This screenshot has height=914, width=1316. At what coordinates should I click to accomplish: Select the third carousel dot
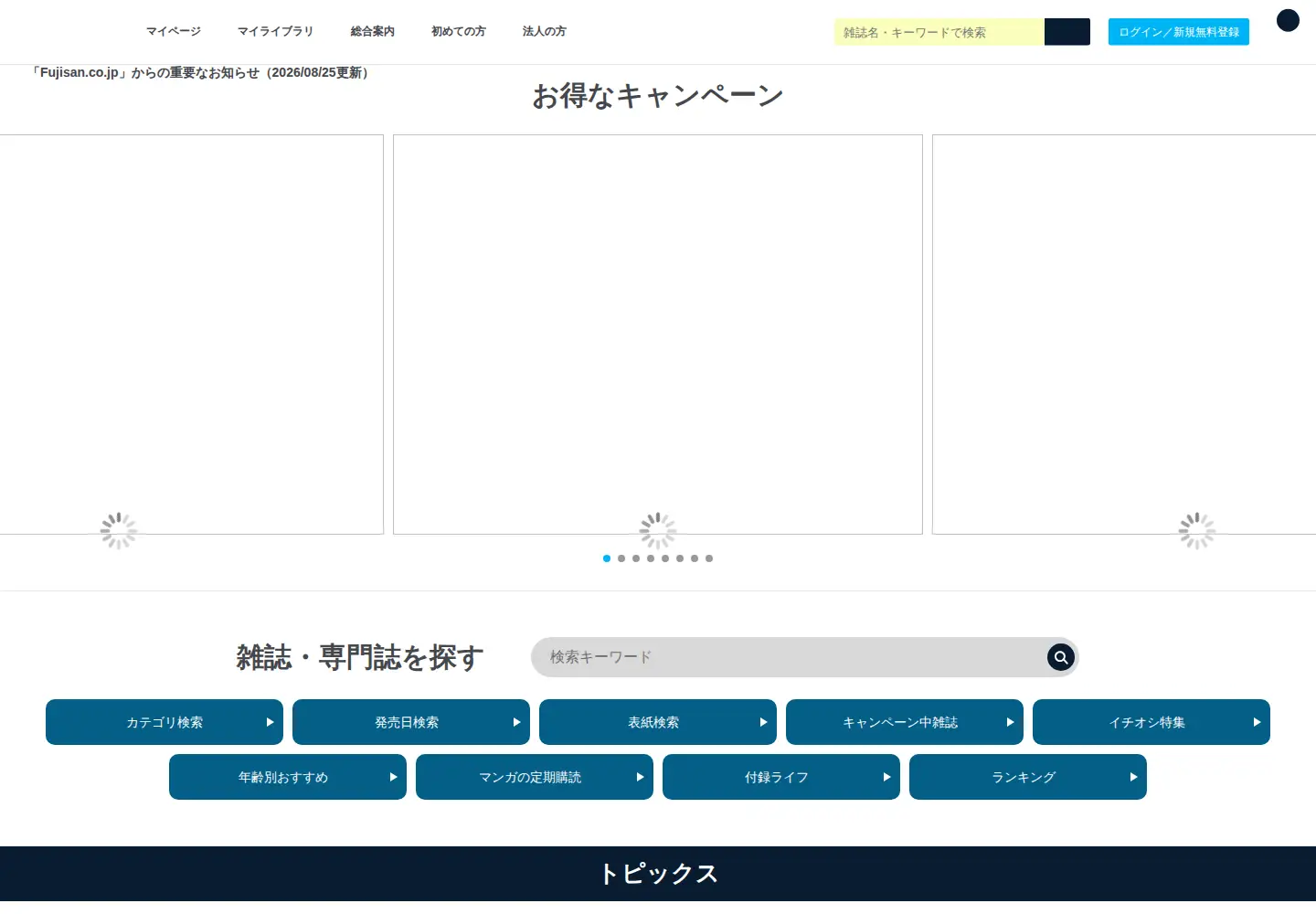pyautogui.click(x=636, y=558)
